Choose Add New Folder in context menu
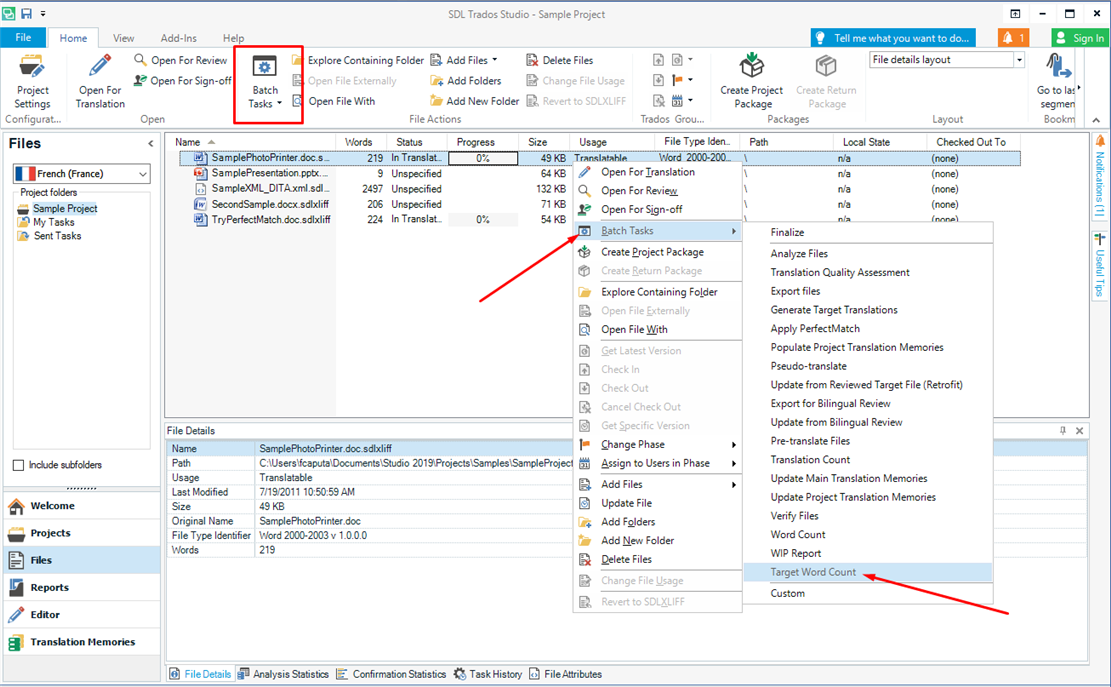1111x687 pixels. [658, 540]
